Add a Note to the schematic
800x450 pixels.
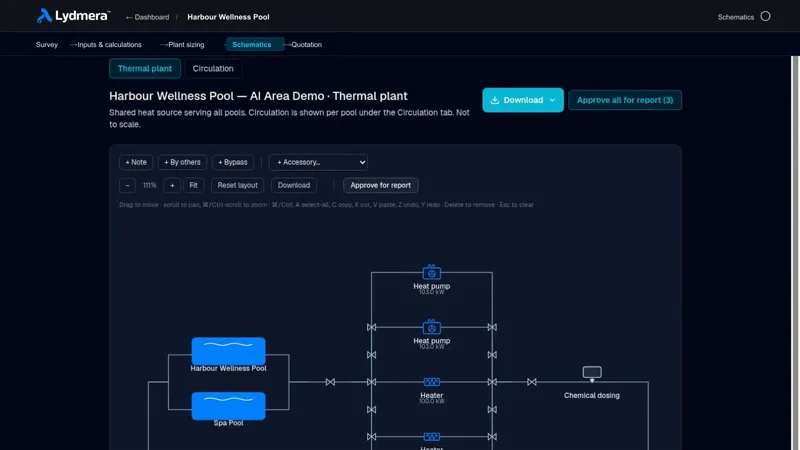(x=136, y=162)
